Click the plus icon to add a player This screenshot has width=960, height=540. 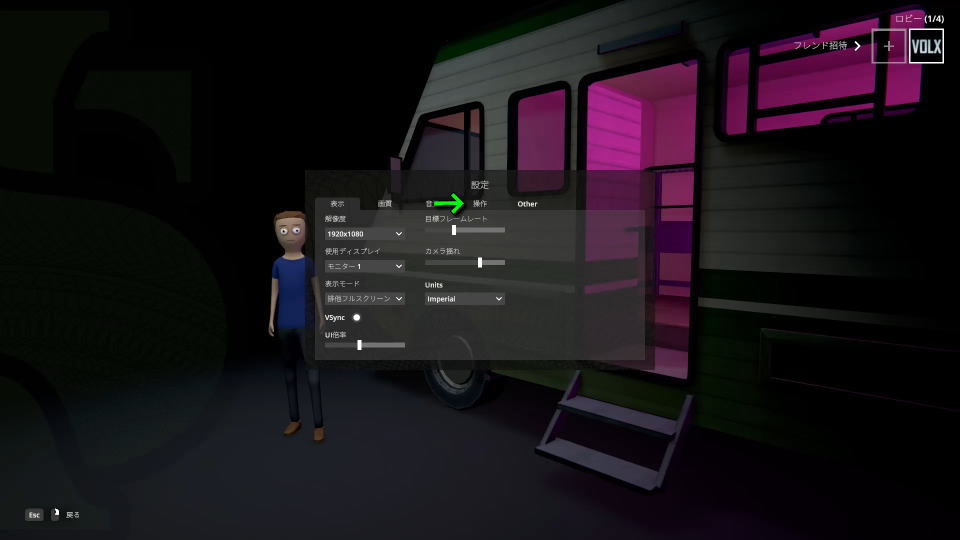pyautogui.click(x=888, y=47)
